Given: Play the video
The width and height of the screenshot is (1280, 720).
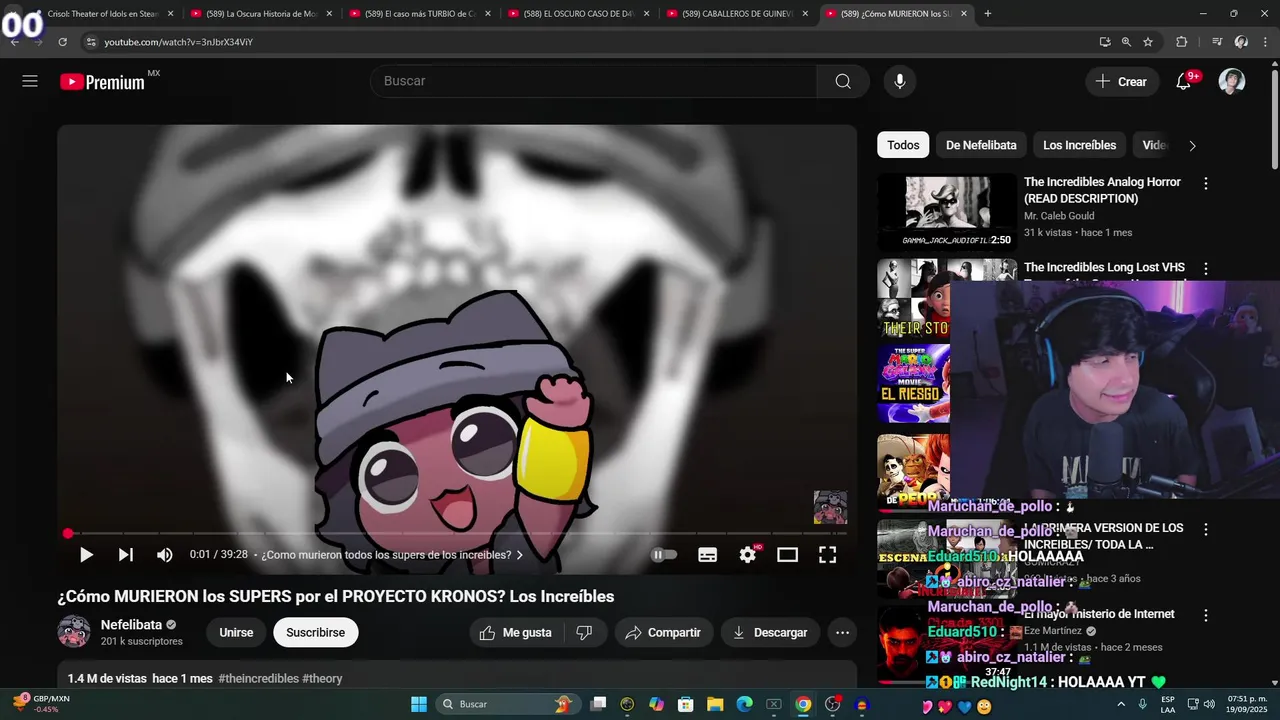Looking at the screenshot, I should click(86, 555).
